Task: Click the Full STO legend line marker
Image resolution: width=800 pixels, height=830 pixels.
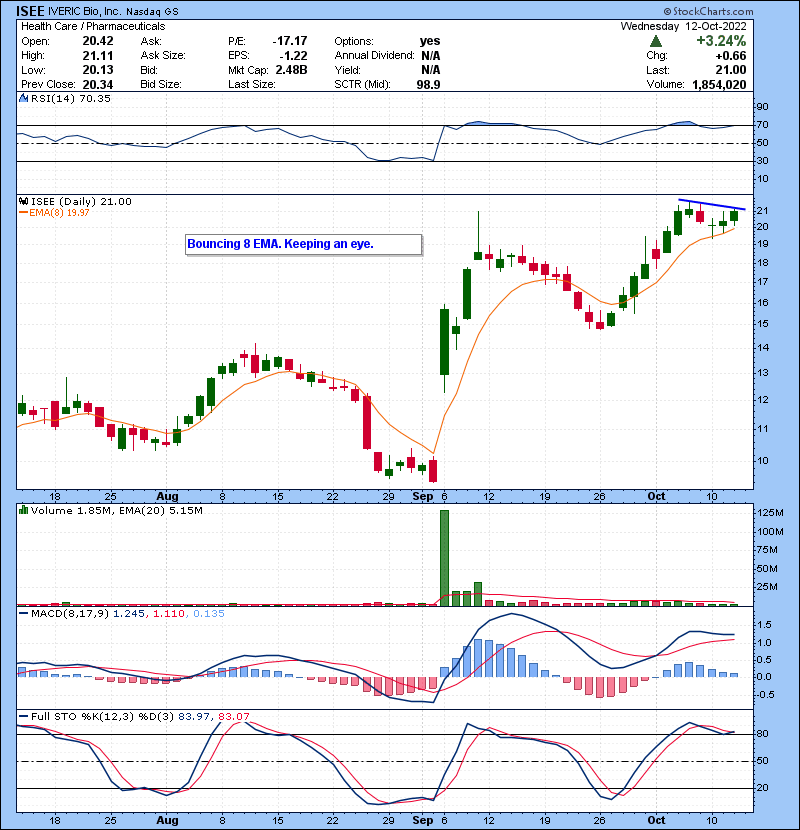Action: pyautogui.click(x=23, y=716)
